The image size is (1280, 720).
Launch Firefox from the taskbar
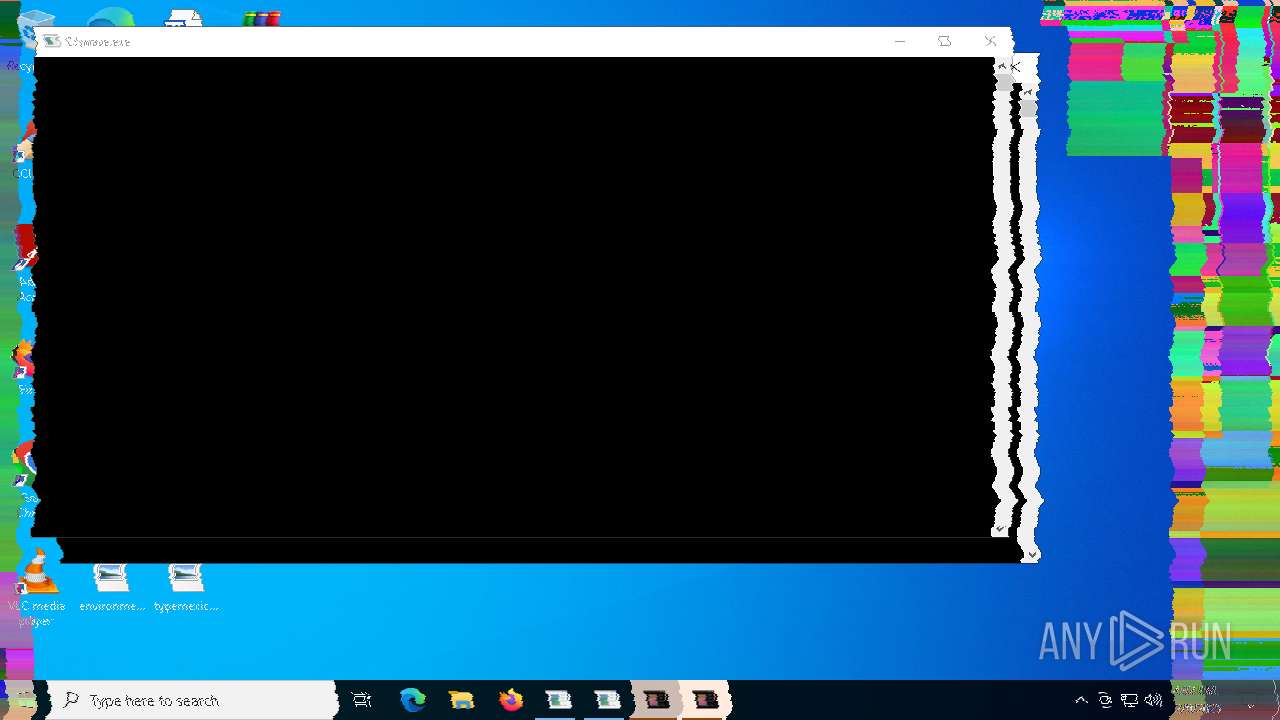(x=510, y=700)
